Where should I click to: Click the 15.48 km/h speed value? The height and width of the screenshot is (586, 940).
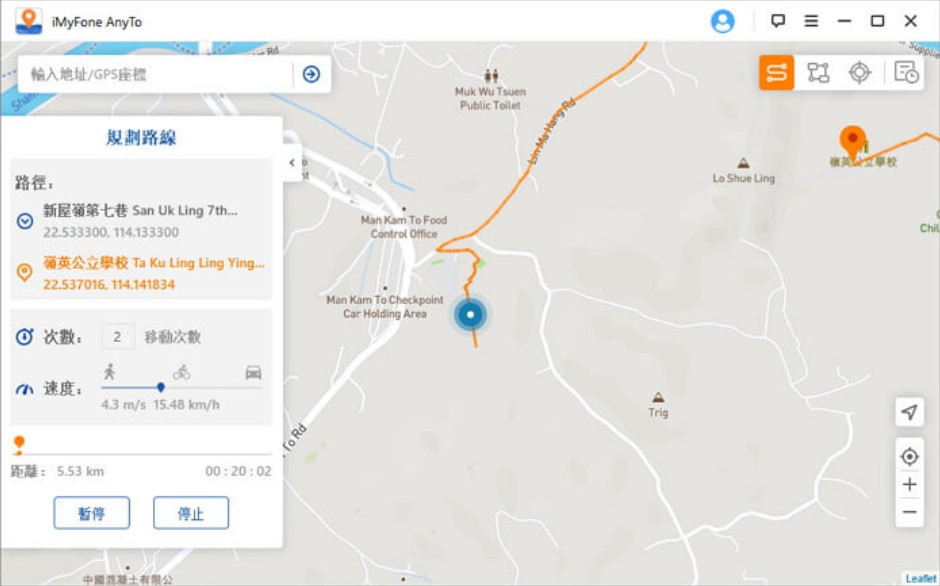(186, 404)
